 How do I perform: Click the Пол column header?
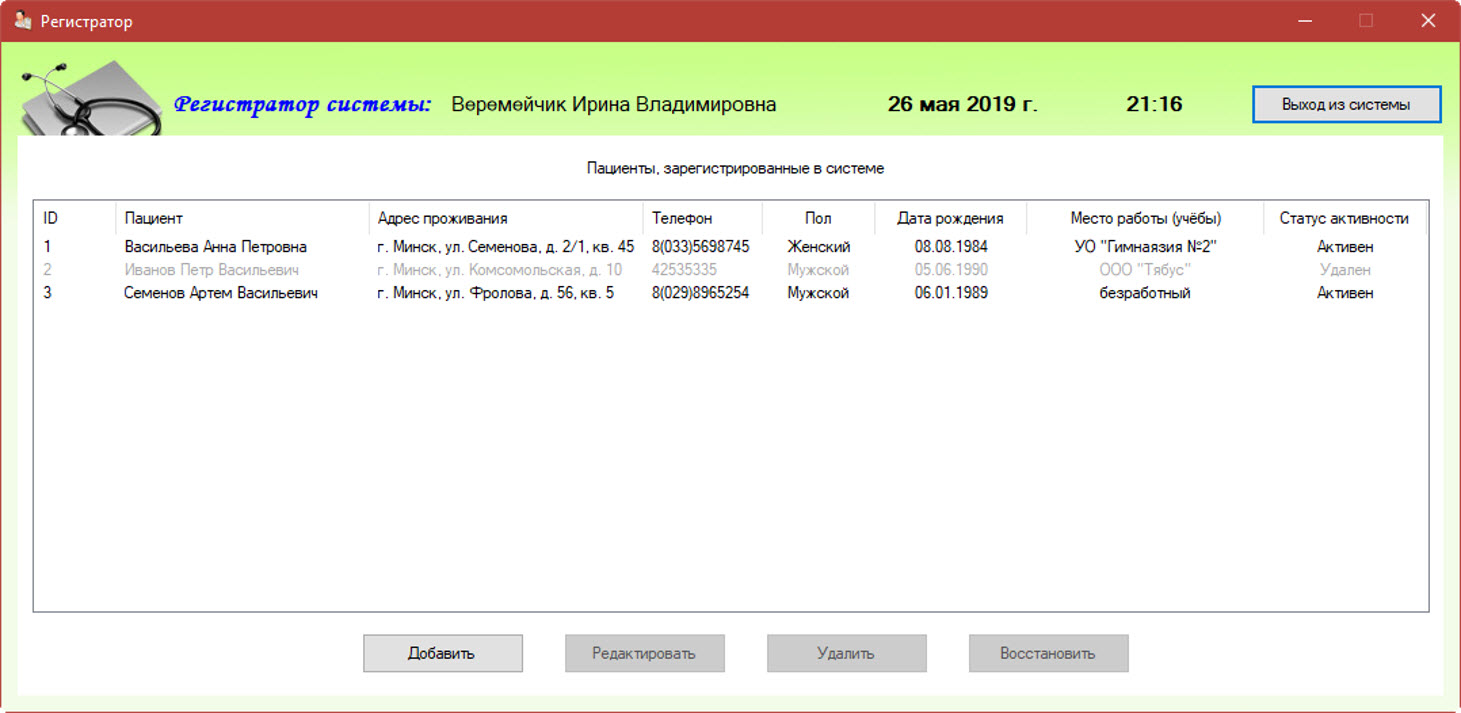pyautogui.click(x=817, y=217)
